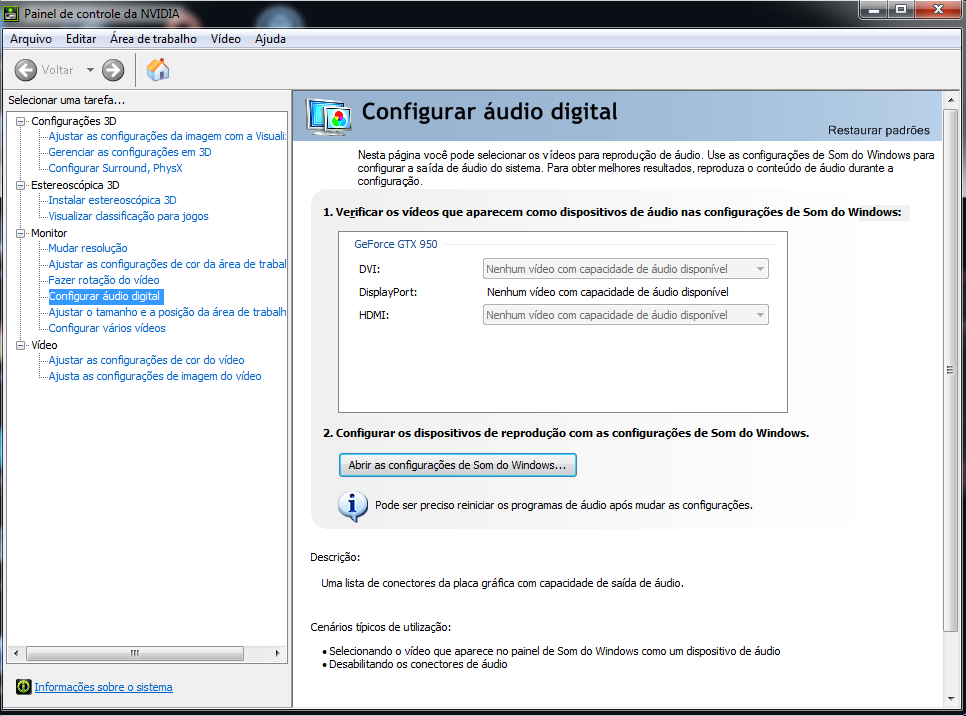Collapse the Configurações 3D tree node
This screenshot has width=966, height=716.
pos(20,121)
